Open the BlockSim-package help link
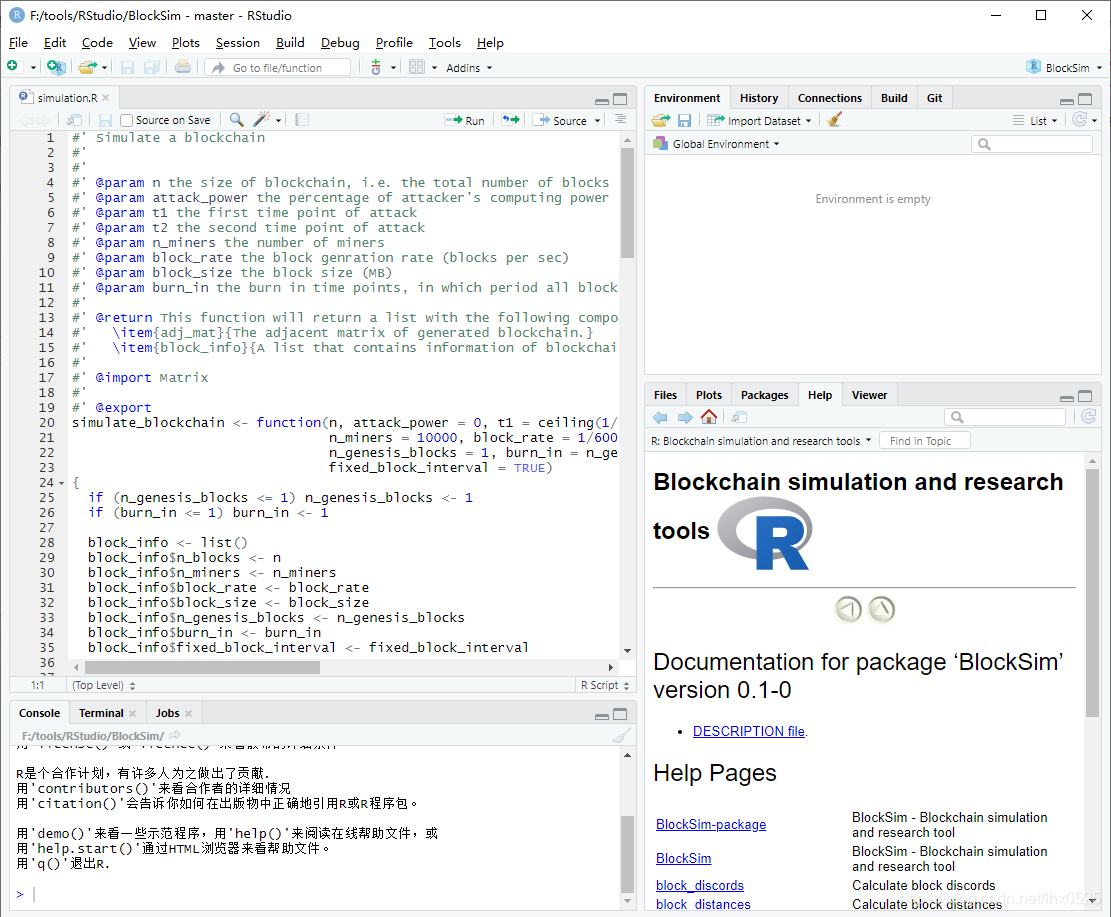 711,824
